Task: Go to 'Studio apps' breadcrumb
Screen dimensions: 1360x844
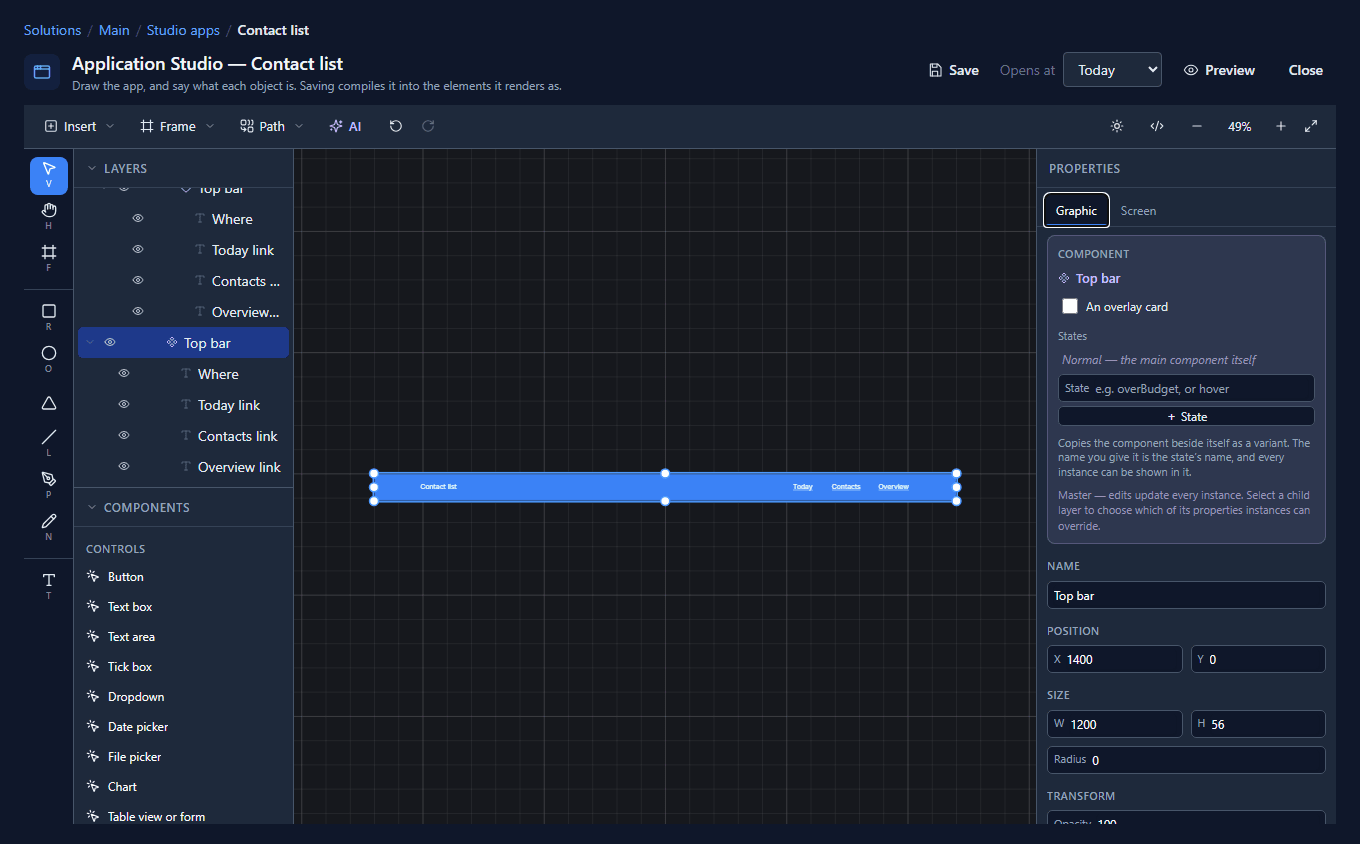Action: point(183,30)
